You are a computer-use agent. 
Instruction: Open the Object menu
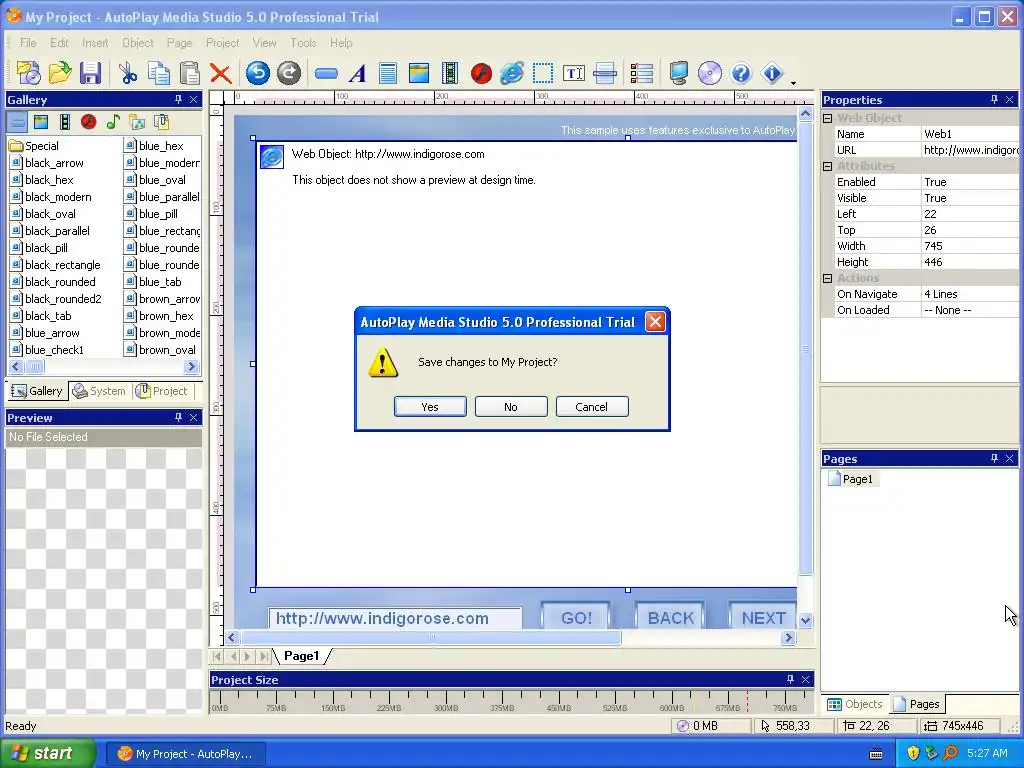tap(138, 42)
